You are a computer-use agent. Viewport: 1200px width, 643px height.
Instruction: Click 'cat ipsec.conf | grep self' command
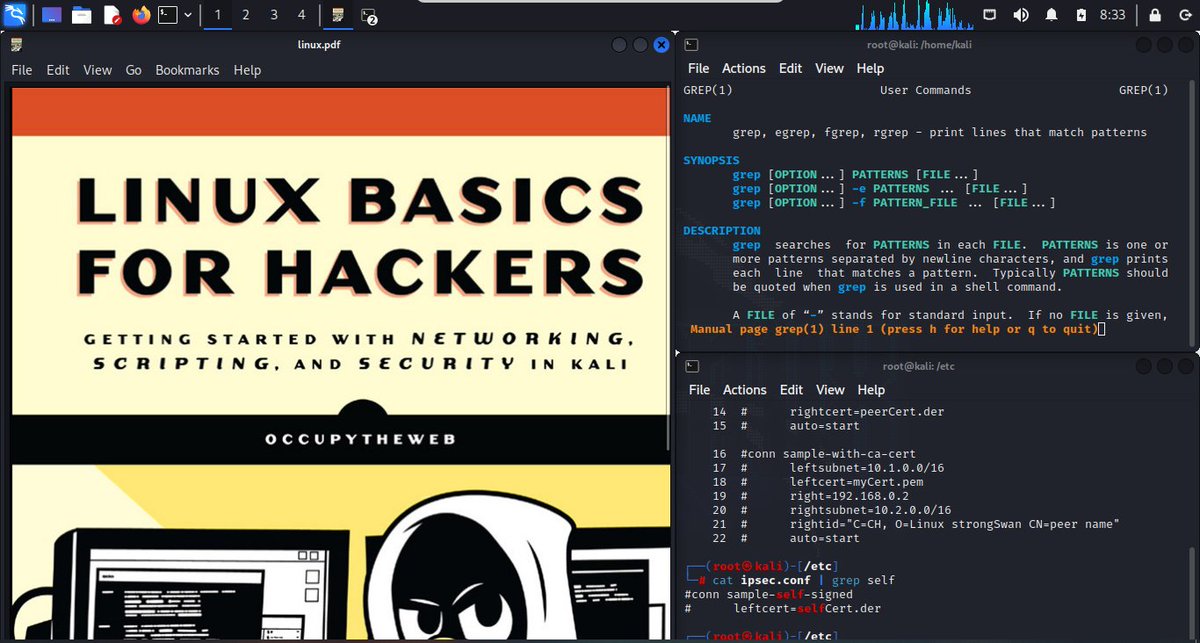(804, 580)
